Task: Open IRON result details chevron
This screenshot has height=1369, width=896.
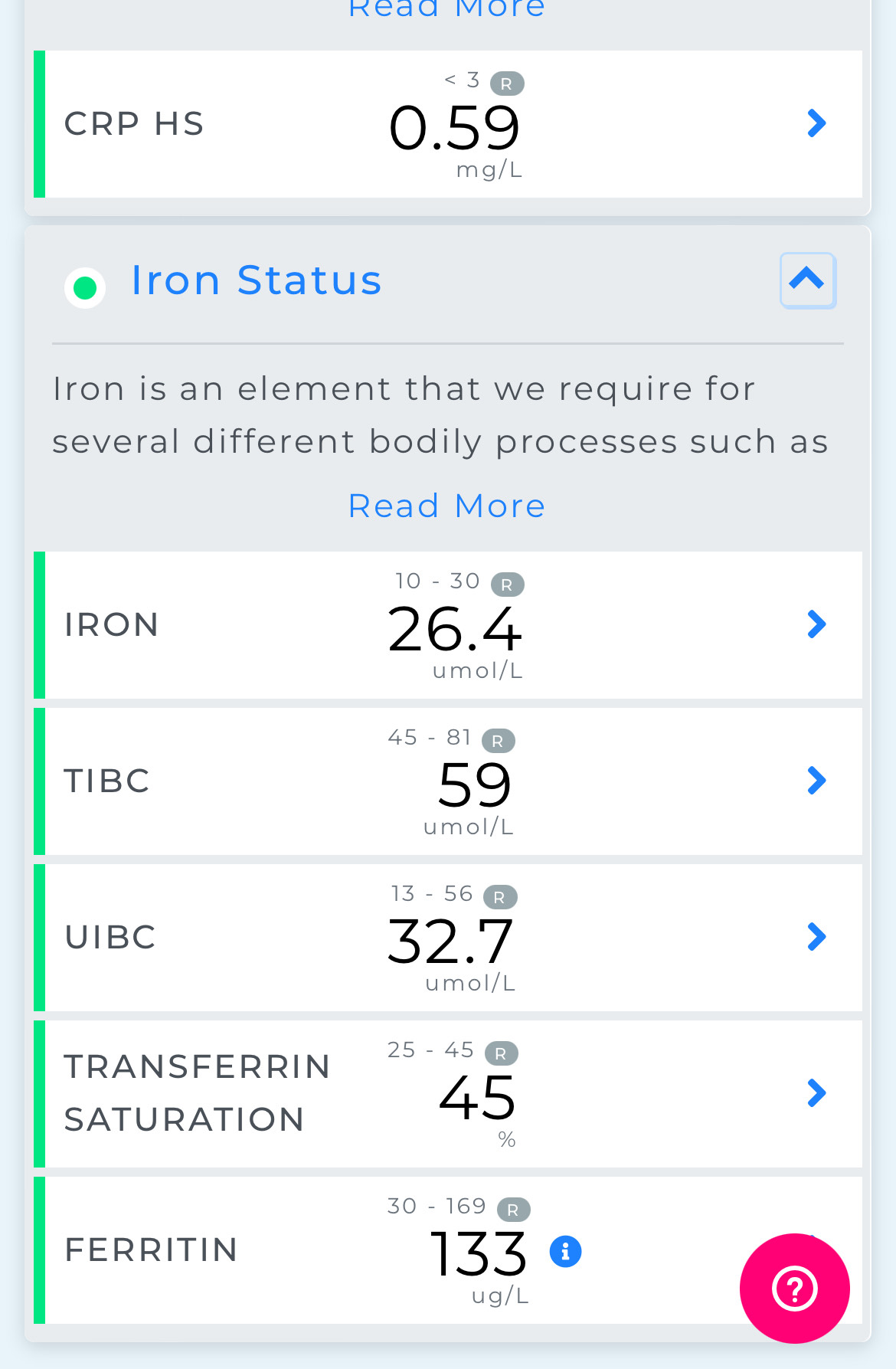Action: point(817,624)
